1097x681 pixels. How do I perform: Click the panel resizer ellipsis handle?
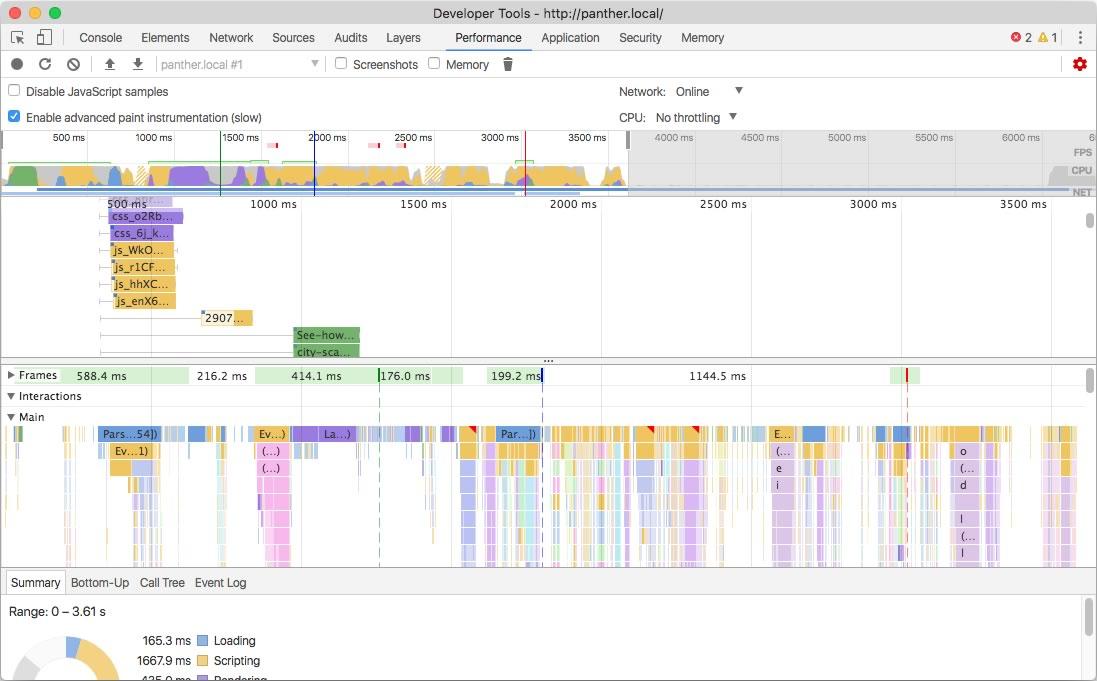[548, 361]
